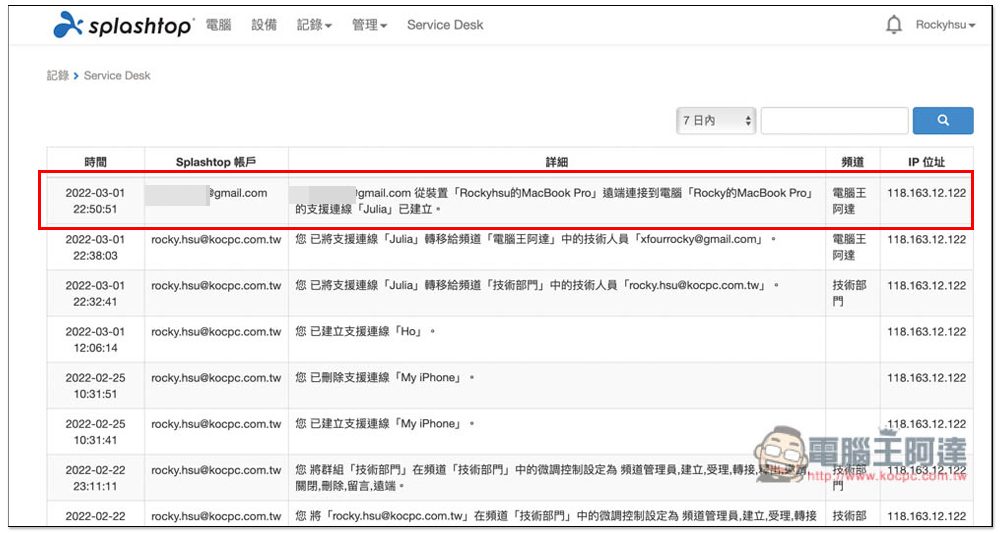The image size is (1000, 533).
Task: Select Service Desk in top navigation
Action: point(444,25)
